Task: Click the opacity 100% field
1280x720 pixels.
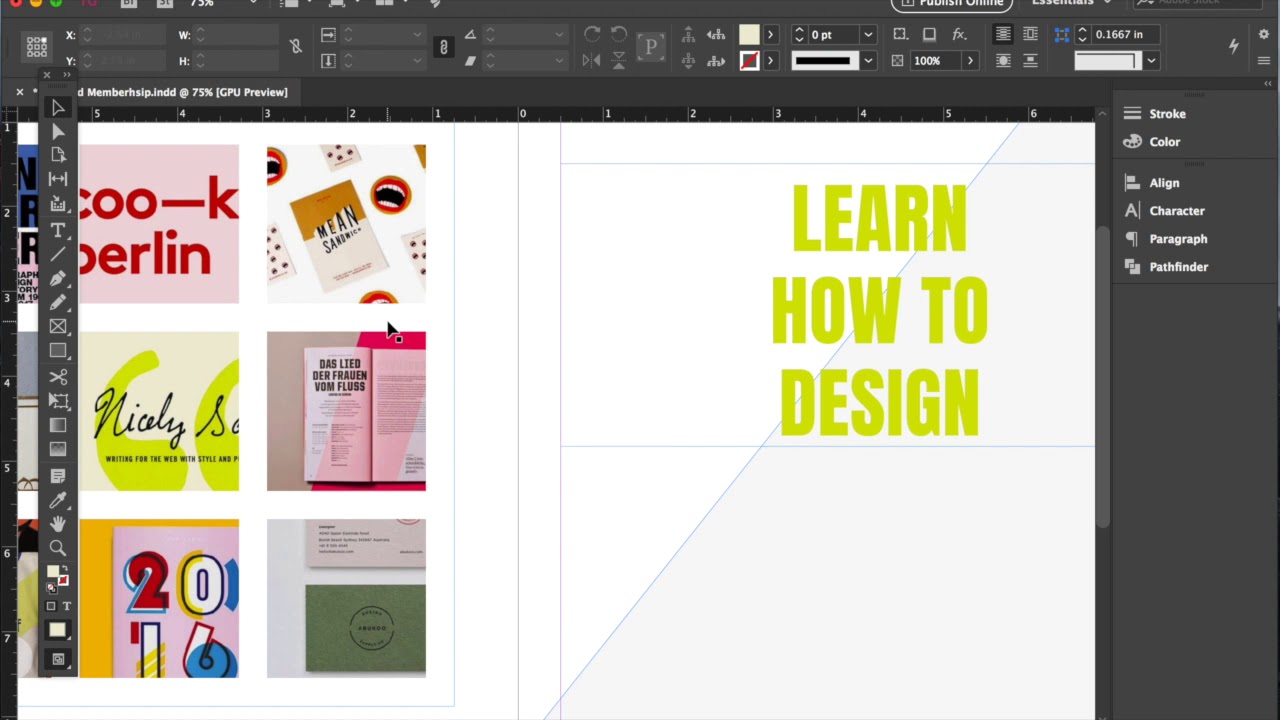Action: [936, 61]
